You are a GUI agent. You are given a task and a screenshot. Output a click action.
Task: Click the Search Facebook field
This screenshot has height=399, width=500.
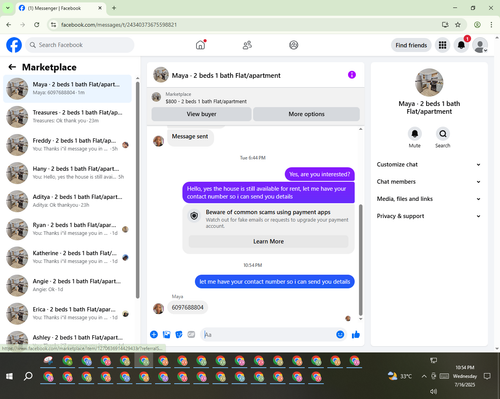(x=80, y=45)
